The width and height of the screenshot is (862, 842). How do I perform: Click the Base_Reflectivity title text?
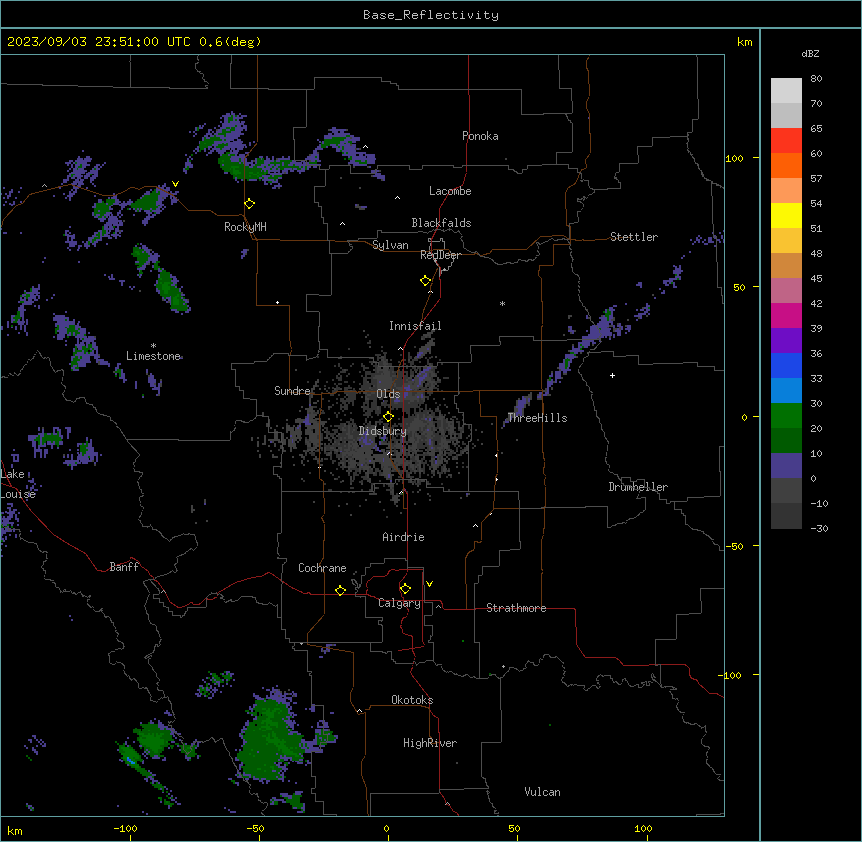431,15
